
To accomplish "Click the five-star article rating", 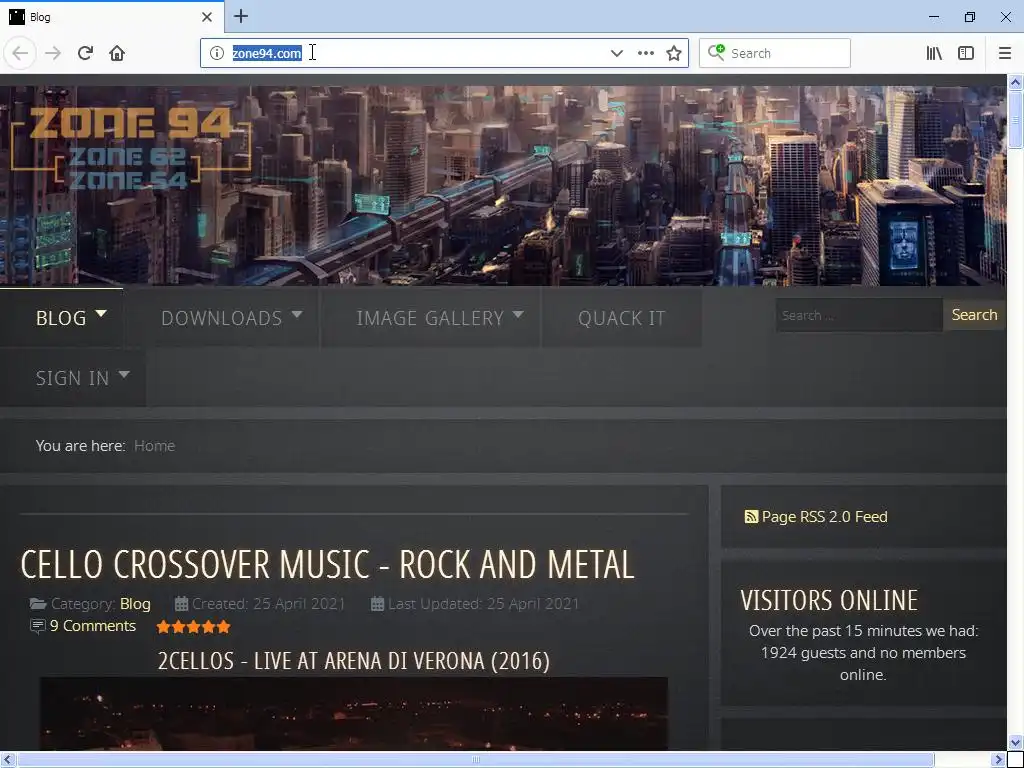I will [x=193, y=627].
